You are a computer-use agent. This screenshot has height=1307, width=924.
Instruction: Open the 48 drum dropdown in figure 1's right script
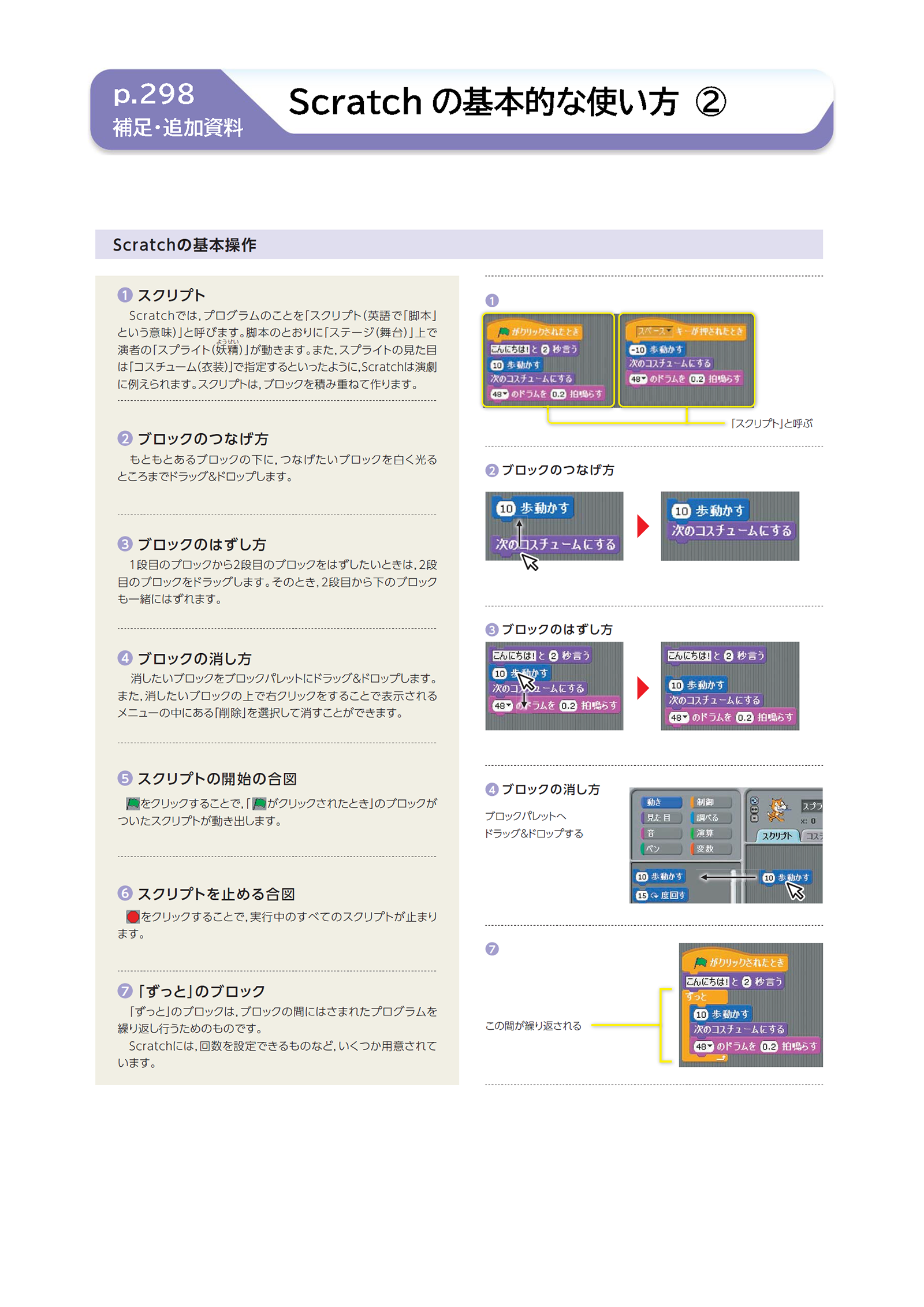pyautogui.click(x=638, y=379)
